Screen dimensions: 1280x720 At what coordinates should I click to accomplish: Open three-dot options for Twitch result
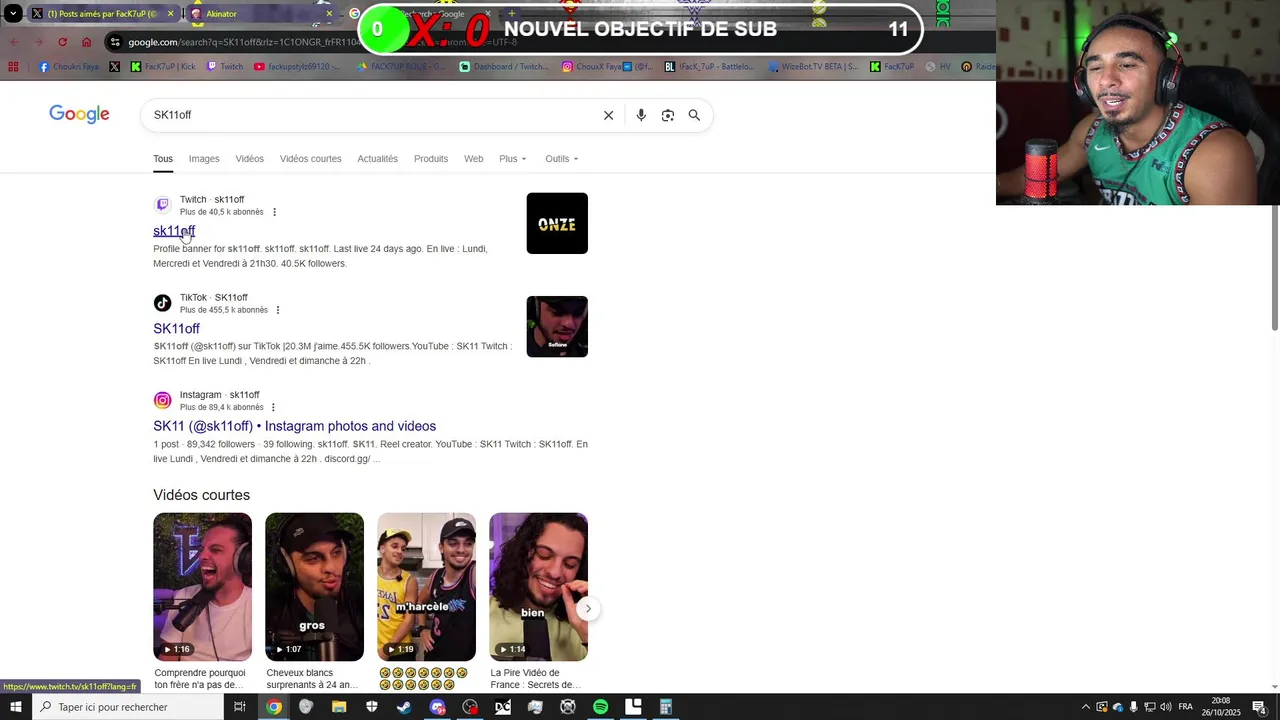tap(275, 212)
